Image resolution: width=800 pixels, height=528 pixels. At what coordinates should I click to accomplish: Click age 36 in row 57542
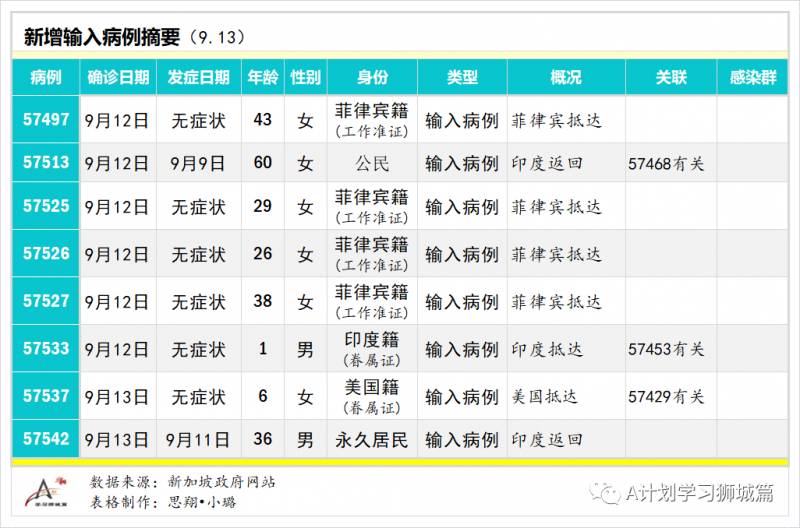263,438
